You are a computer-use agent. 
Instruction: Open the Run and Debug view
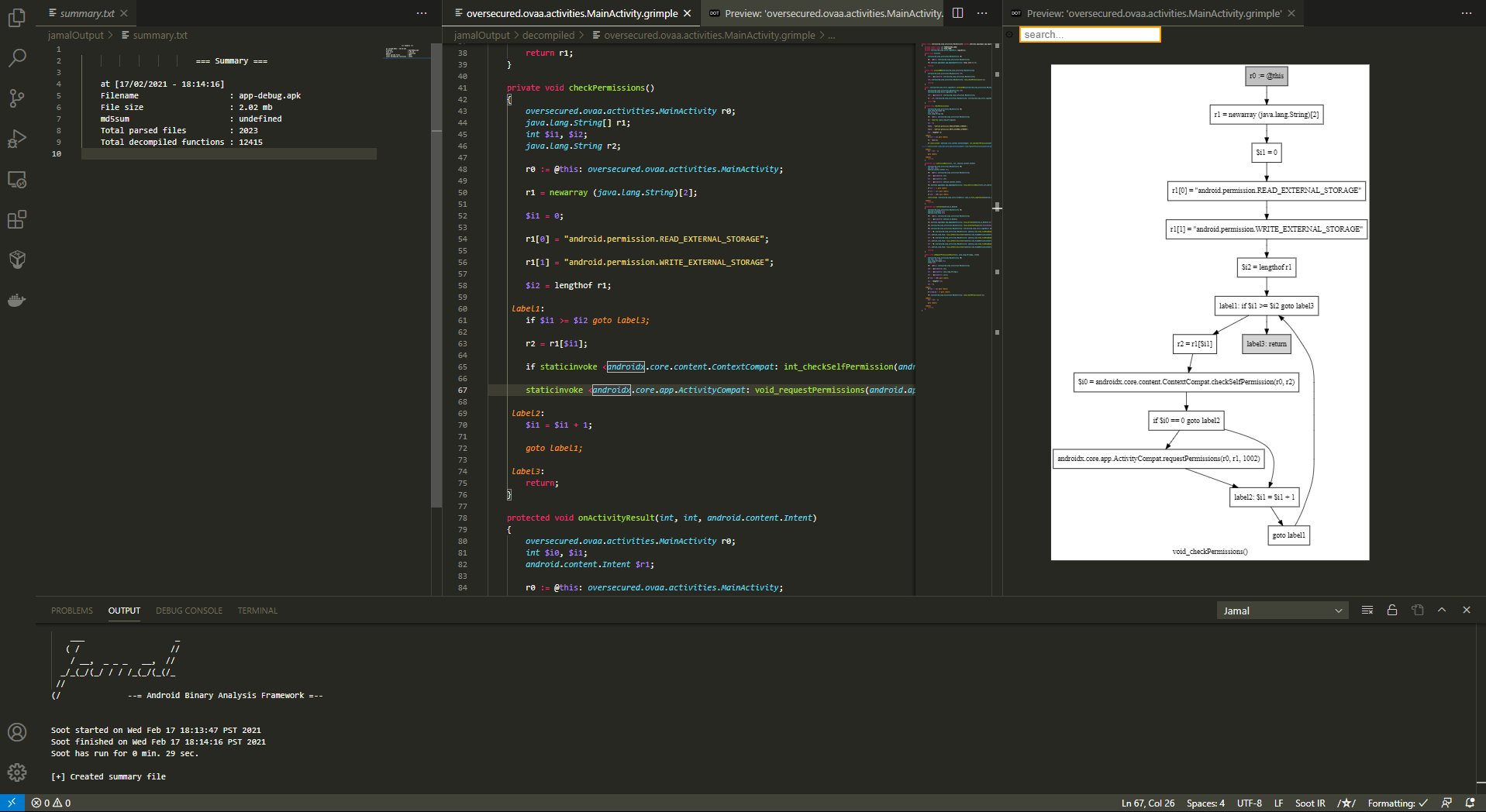tap(17, 139)
